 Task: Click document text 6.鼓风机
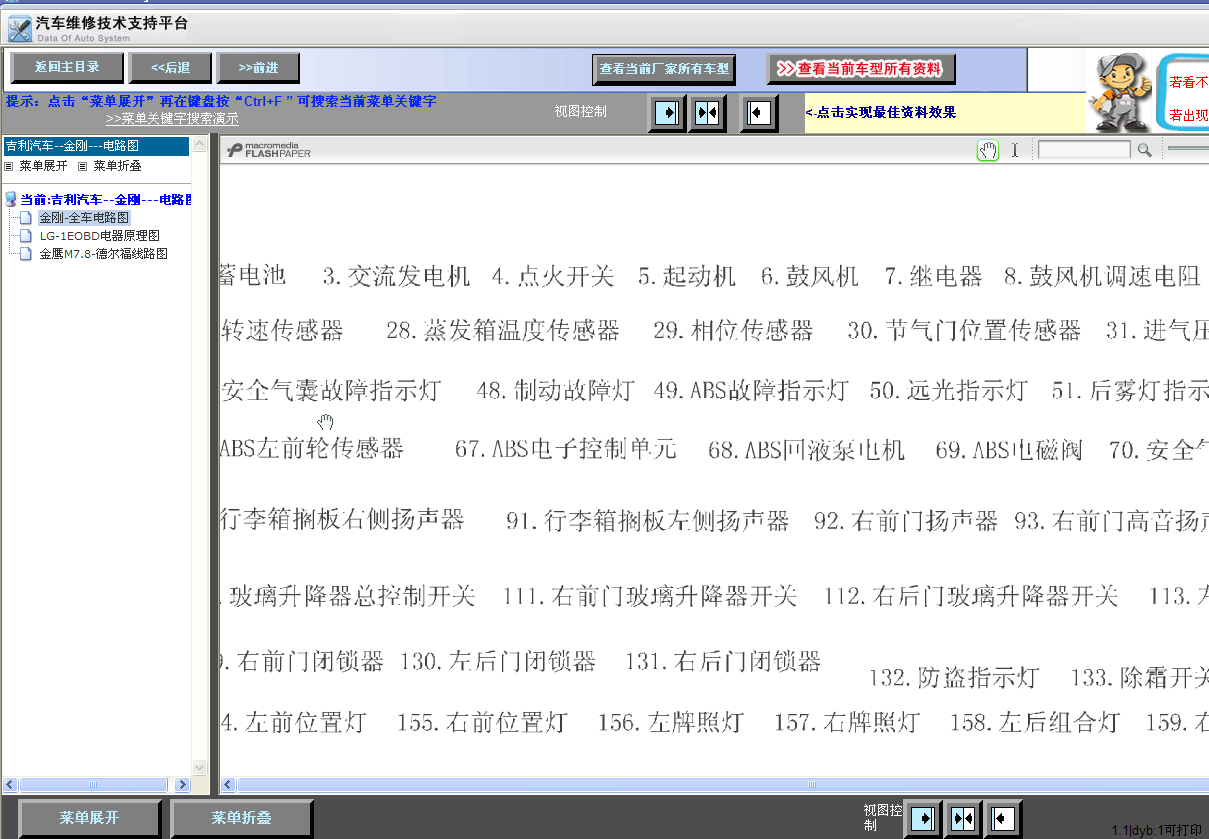point(810,276)
